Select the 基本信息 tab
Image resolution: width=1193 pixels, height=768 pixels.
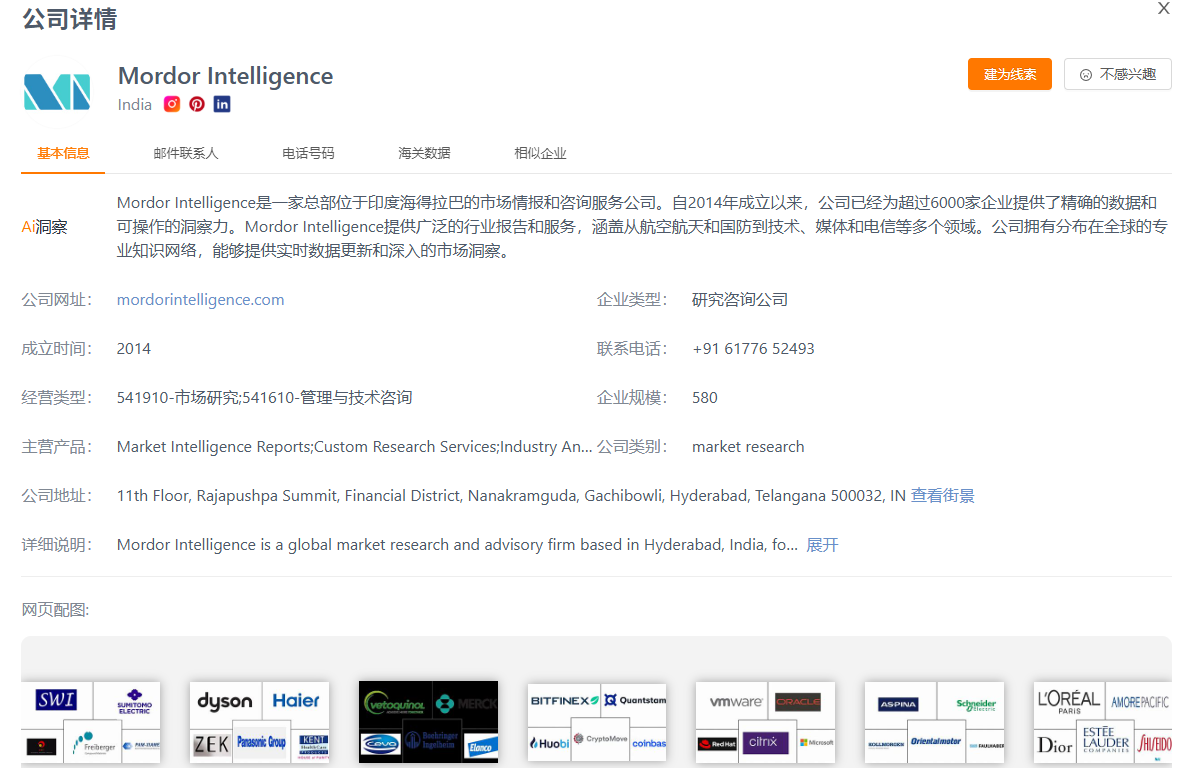pyautogui.click(x=63, y=153)
